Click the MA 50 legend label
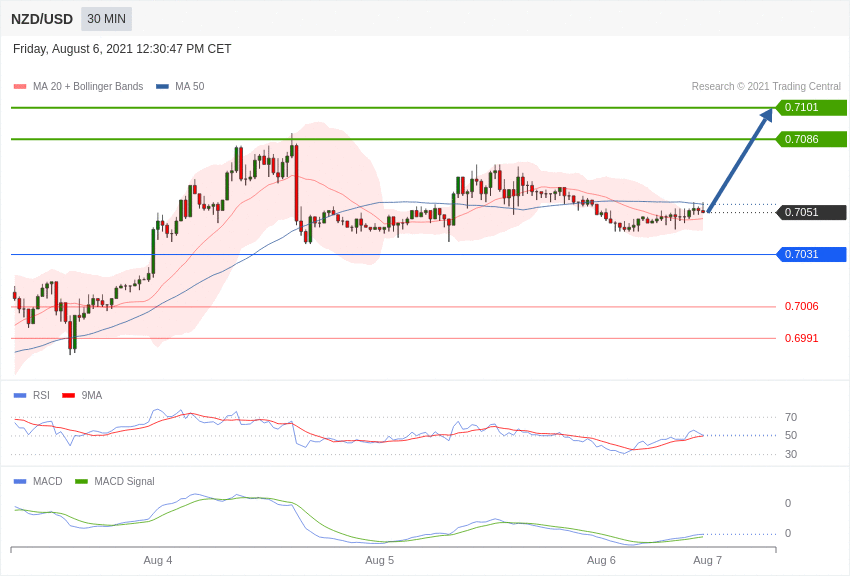The image size is (850, 576). click(190, 86)
